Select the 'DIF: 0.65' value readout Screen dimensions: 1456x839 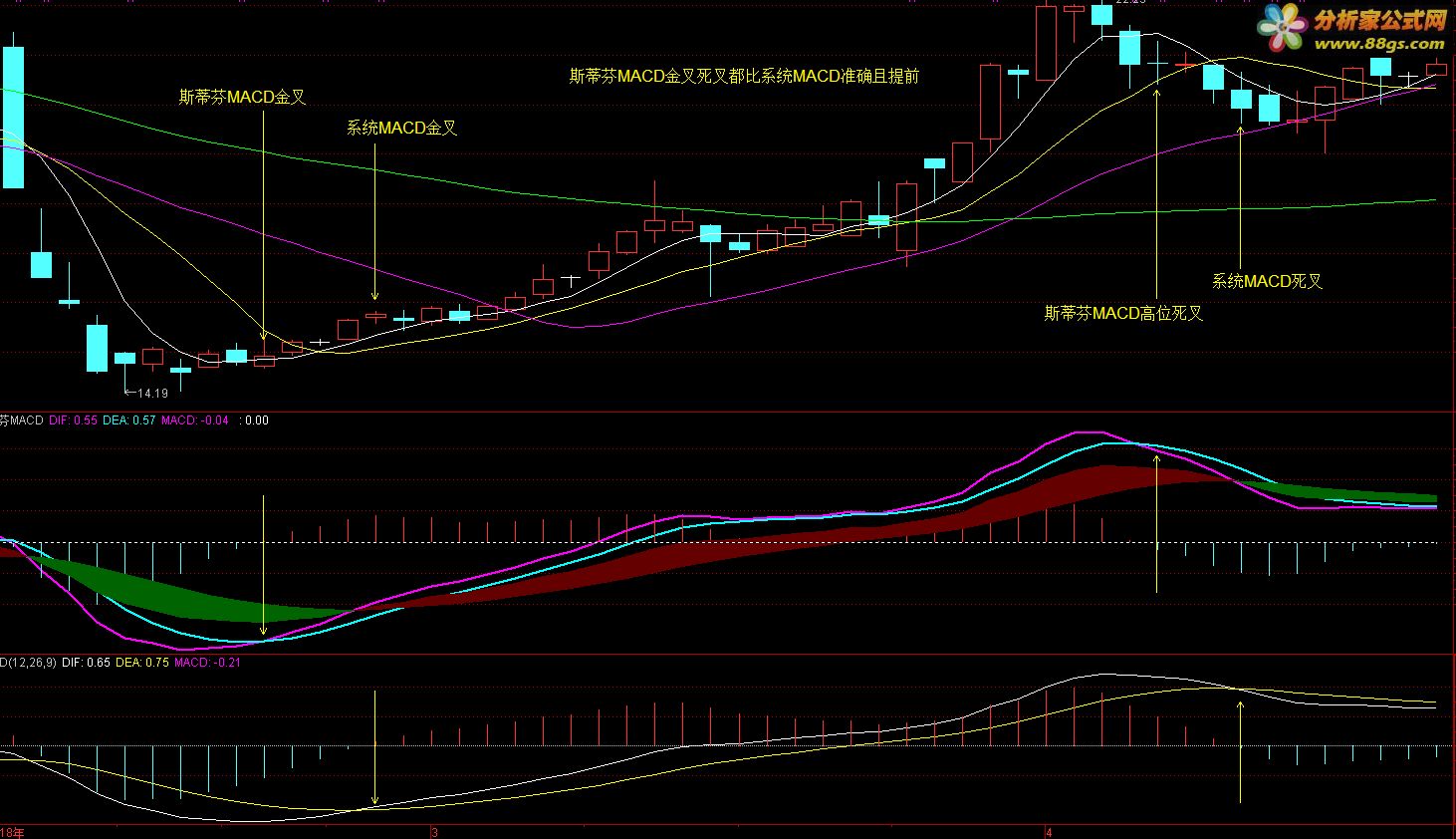(86, 663)
